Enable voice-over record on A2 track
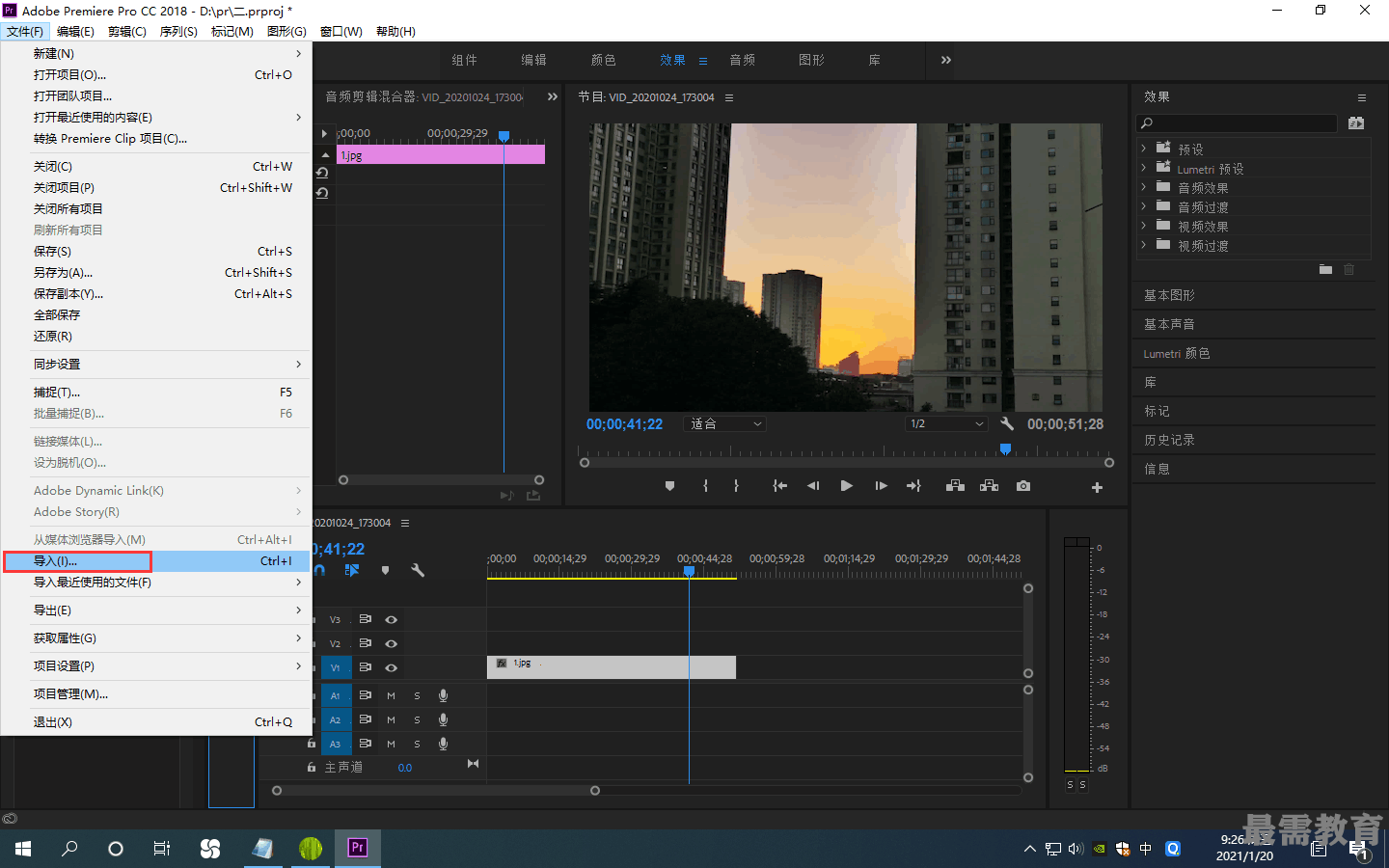This screenshot has width=1389, height=868. click(443, 719)
